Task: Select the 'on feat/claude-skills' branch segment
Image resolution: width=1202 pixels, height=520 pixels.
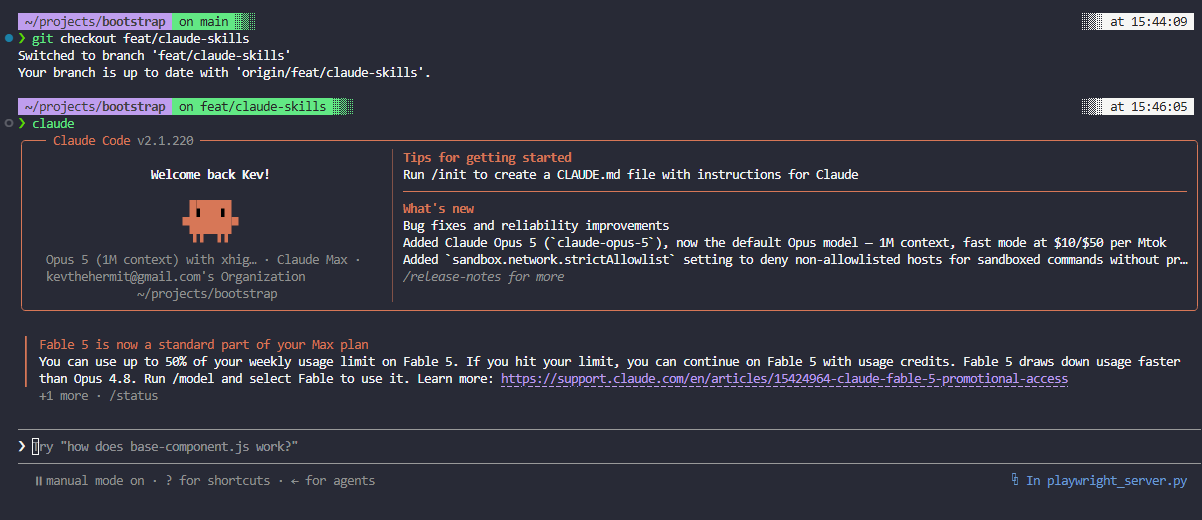Action: (x=253, y=106)
